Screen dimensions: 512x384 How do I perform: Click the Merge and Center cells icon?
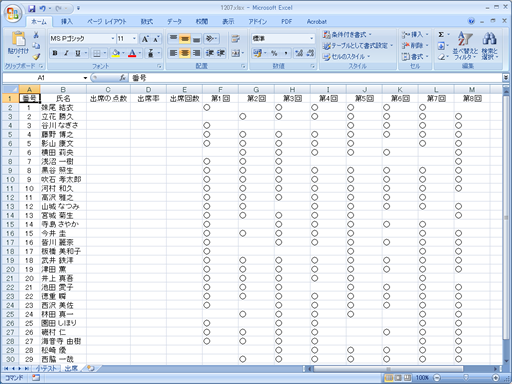click(x=237, y=53)
